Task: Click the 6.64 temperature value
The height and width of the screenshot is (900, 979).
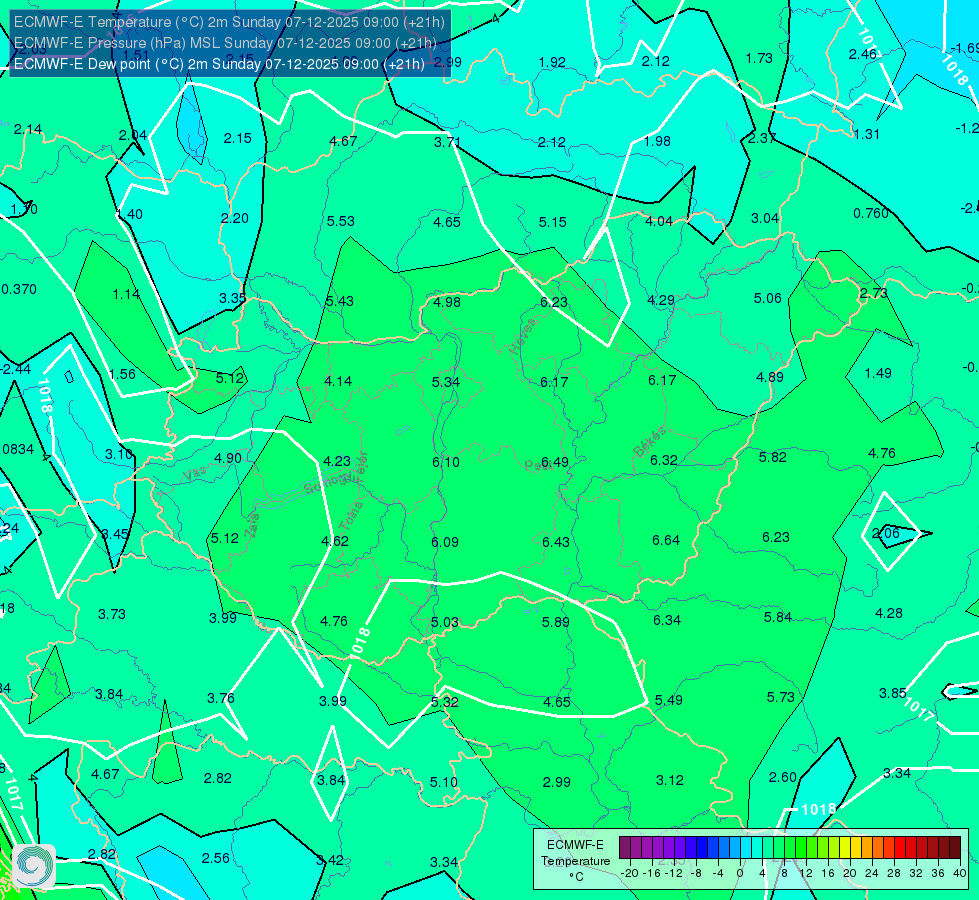Action: coord(666,540)
